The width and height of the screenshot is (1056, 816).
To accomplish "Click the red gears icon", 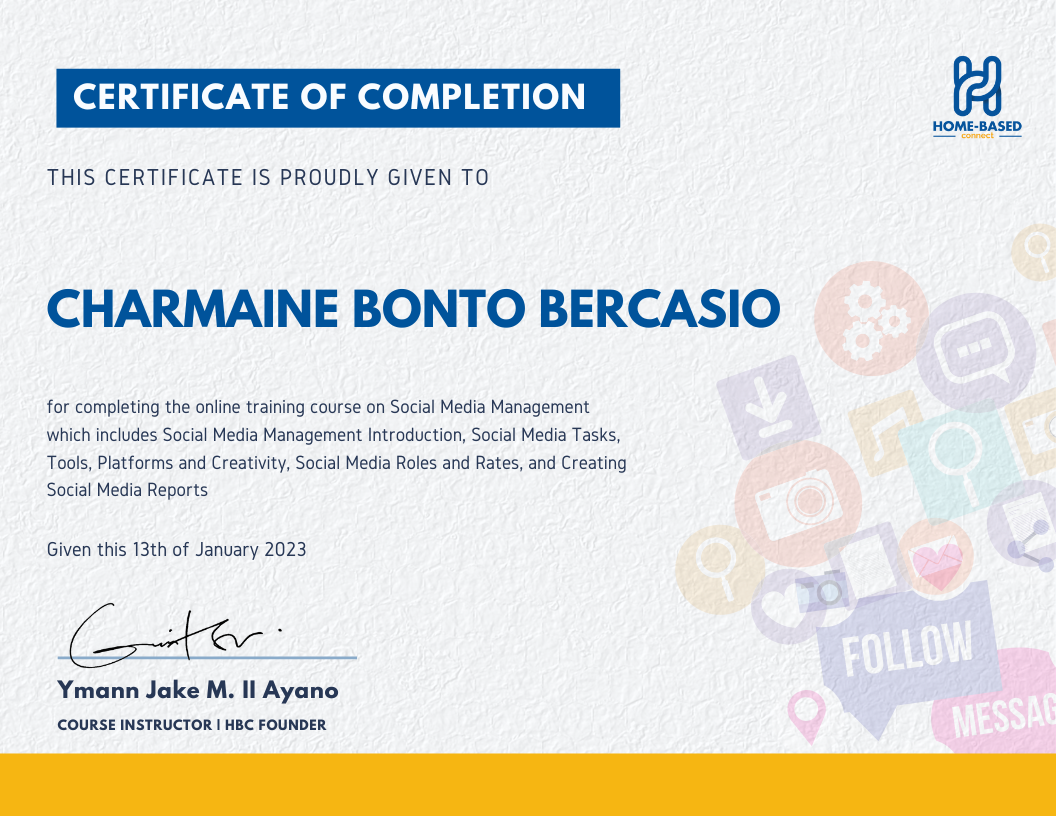I will (x=871, y=318).
